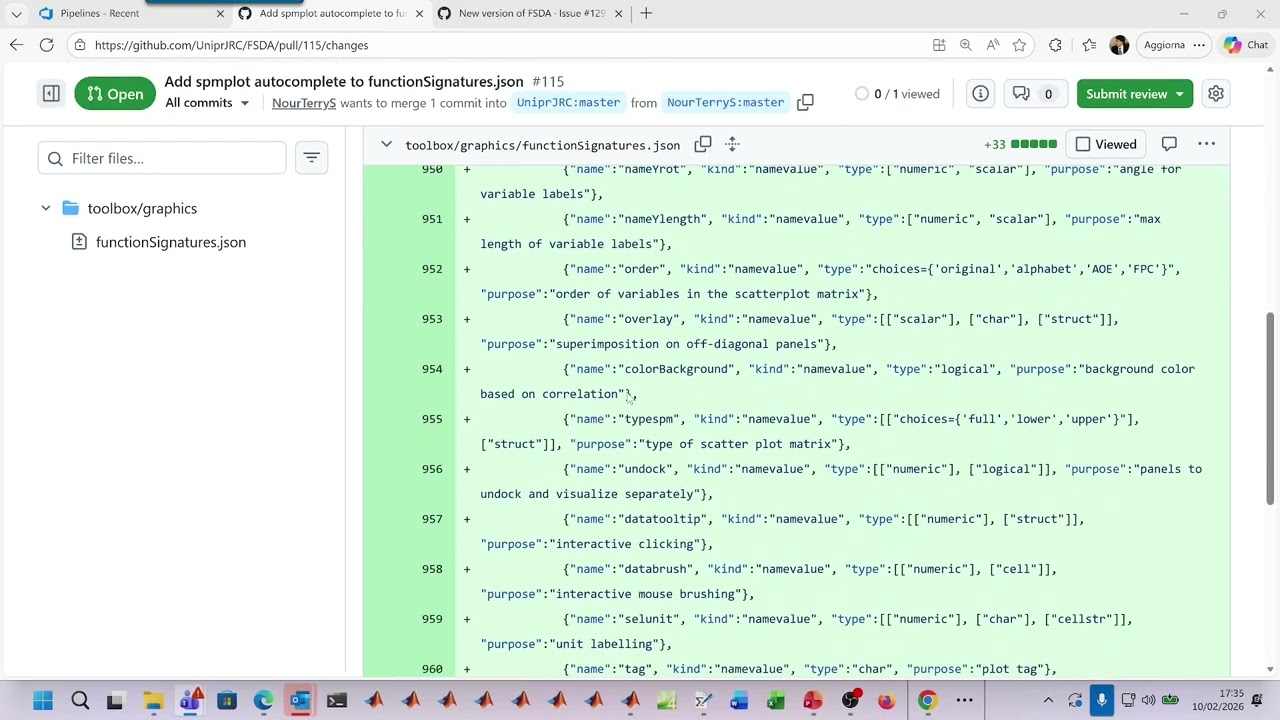The height and width of the screenshot is (720, 1280).
Task: Open the pull request info icon
Action: point(981,94)
